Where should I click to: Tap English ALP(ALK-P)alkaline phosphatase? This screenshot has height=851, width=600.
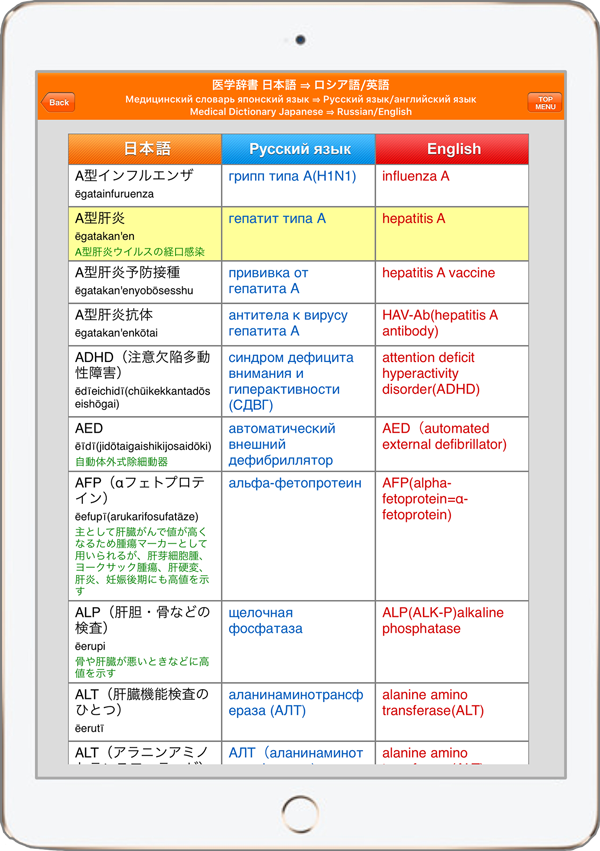tap(443, 620)
